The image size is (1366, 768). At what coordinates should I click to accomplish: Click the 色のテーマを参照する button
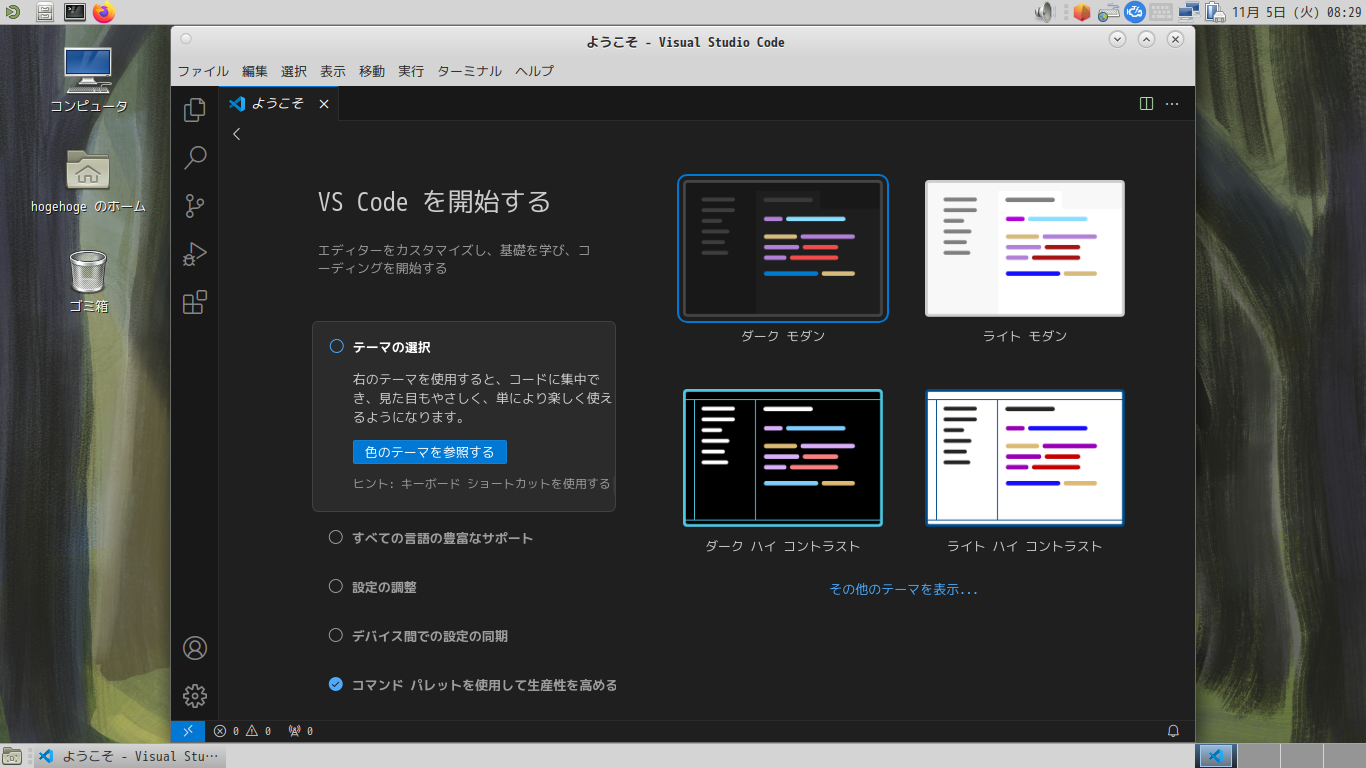[x=430, y=452]
